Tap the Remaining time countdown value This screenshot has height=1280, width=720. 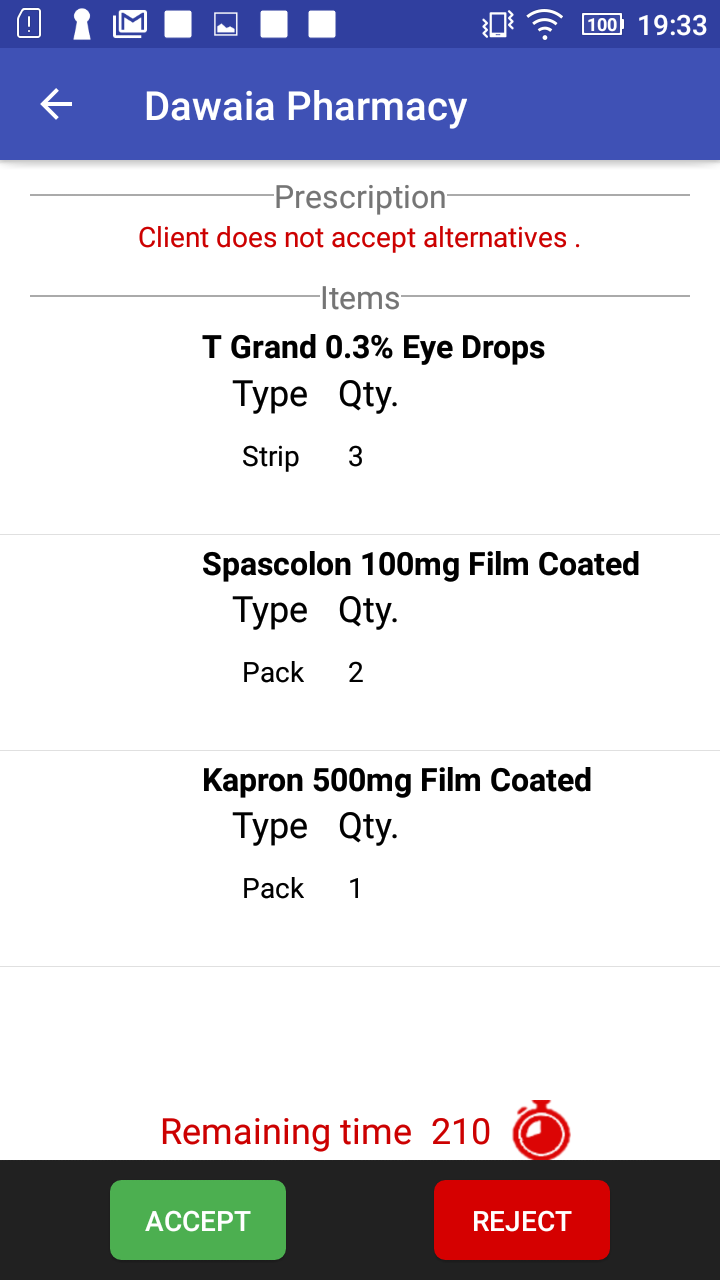461,1132
